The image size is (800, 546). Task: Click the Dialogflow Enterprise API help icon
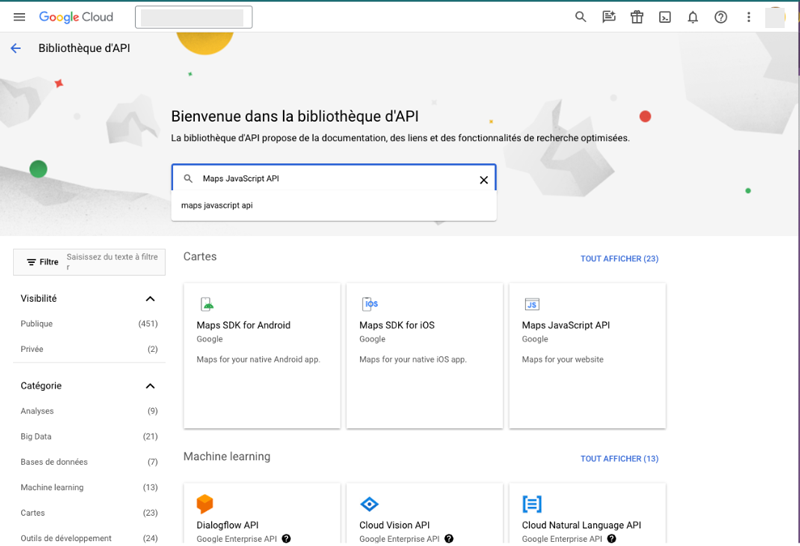tap(286, 538)
